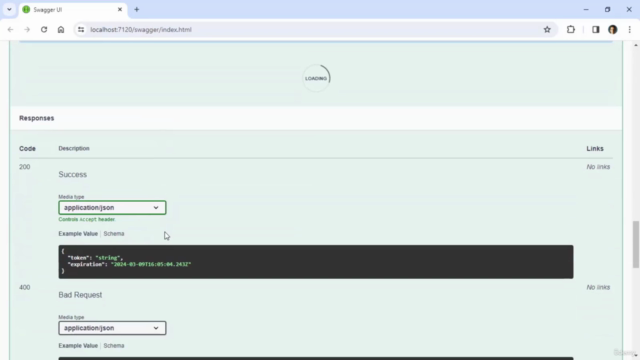Click the "Controls Accept header." note
Screen dimensions: 640x360
pyautogui.click(x=87, y=219)
